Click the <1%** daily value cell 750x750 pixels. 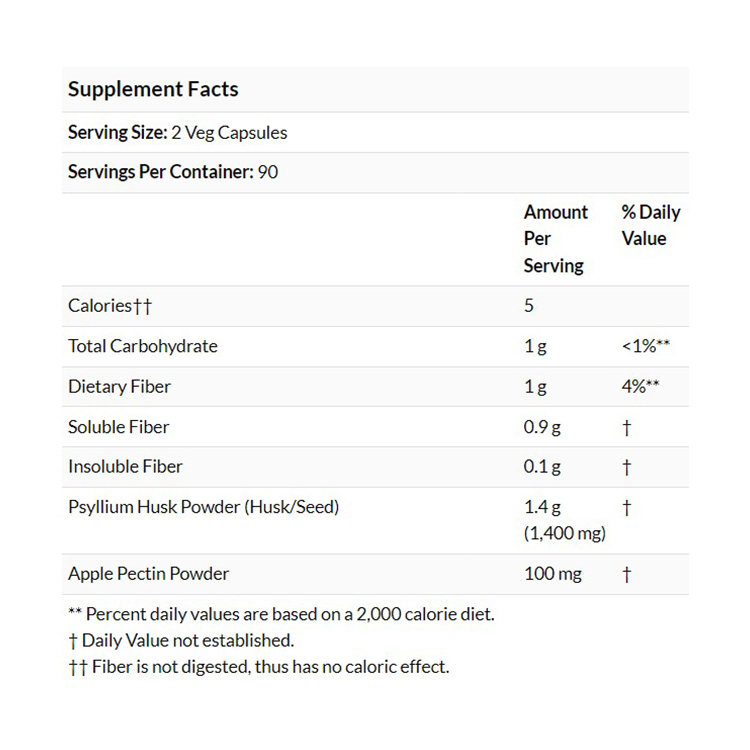pos(645,346)
